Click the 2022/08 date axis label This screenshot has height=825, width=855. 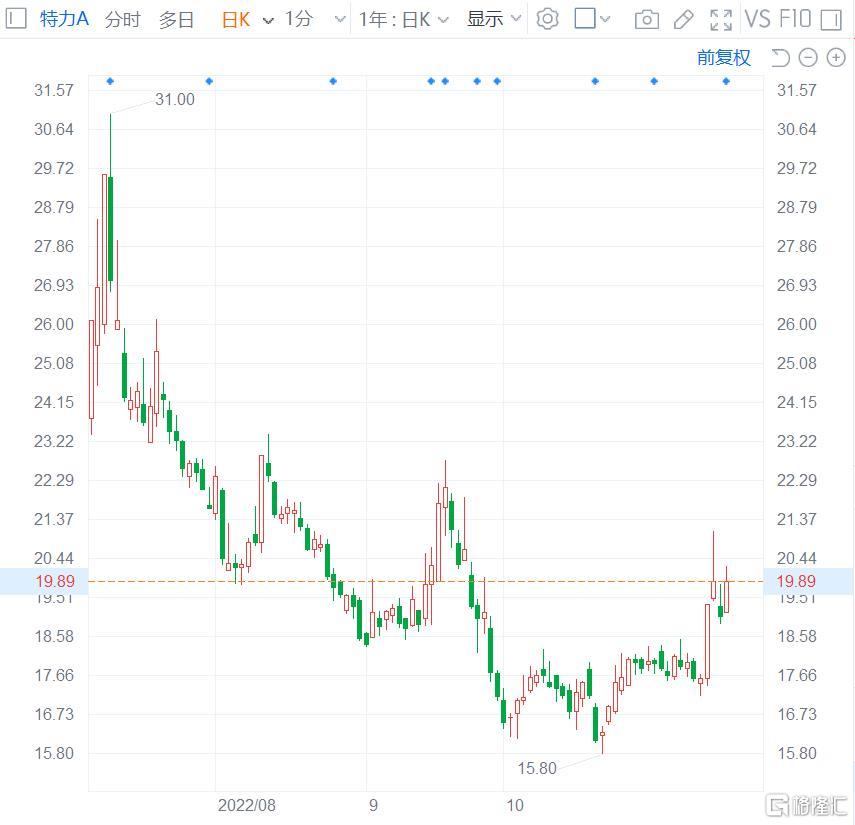coord(246,805)
